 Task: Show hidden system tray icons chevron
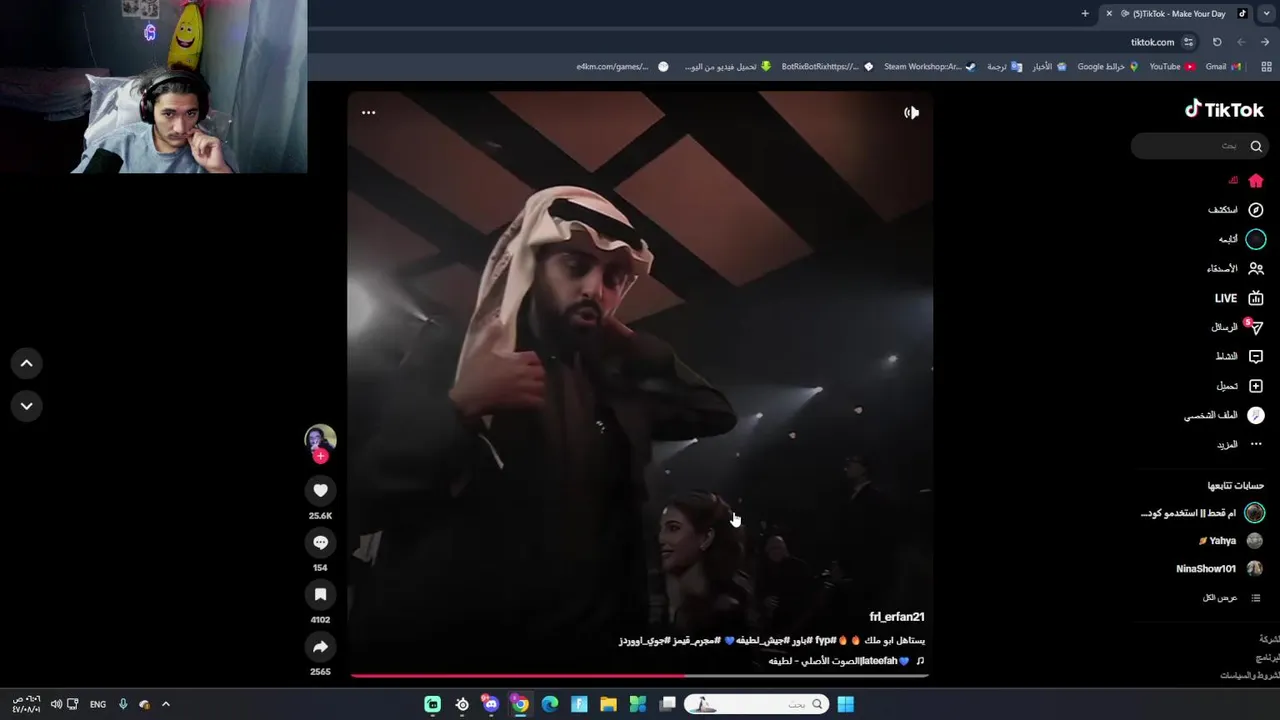pyautogui.click(x=166, y=704)
